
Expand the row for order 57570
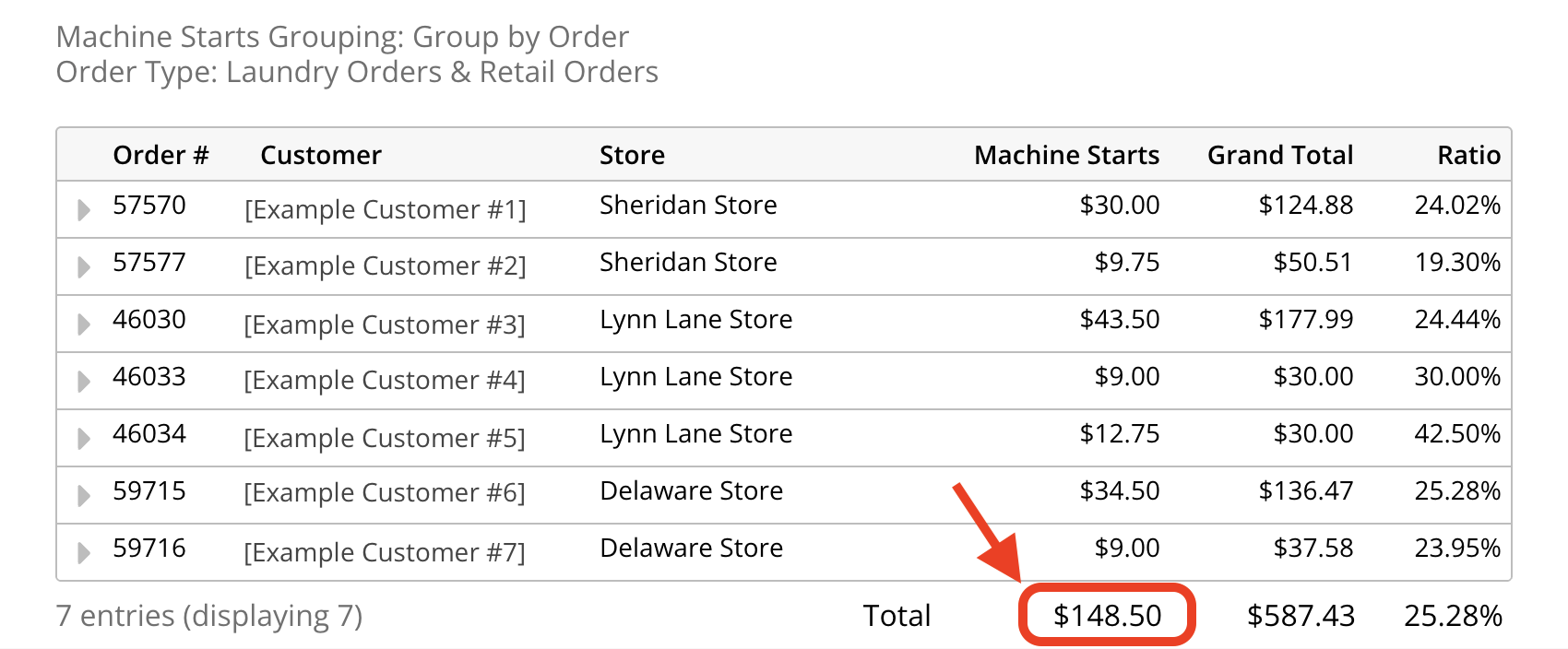coord(82,210)
